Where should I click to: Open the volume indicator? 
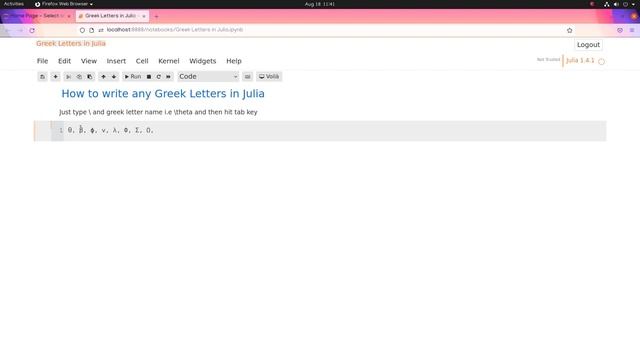[x=616, y=4]
